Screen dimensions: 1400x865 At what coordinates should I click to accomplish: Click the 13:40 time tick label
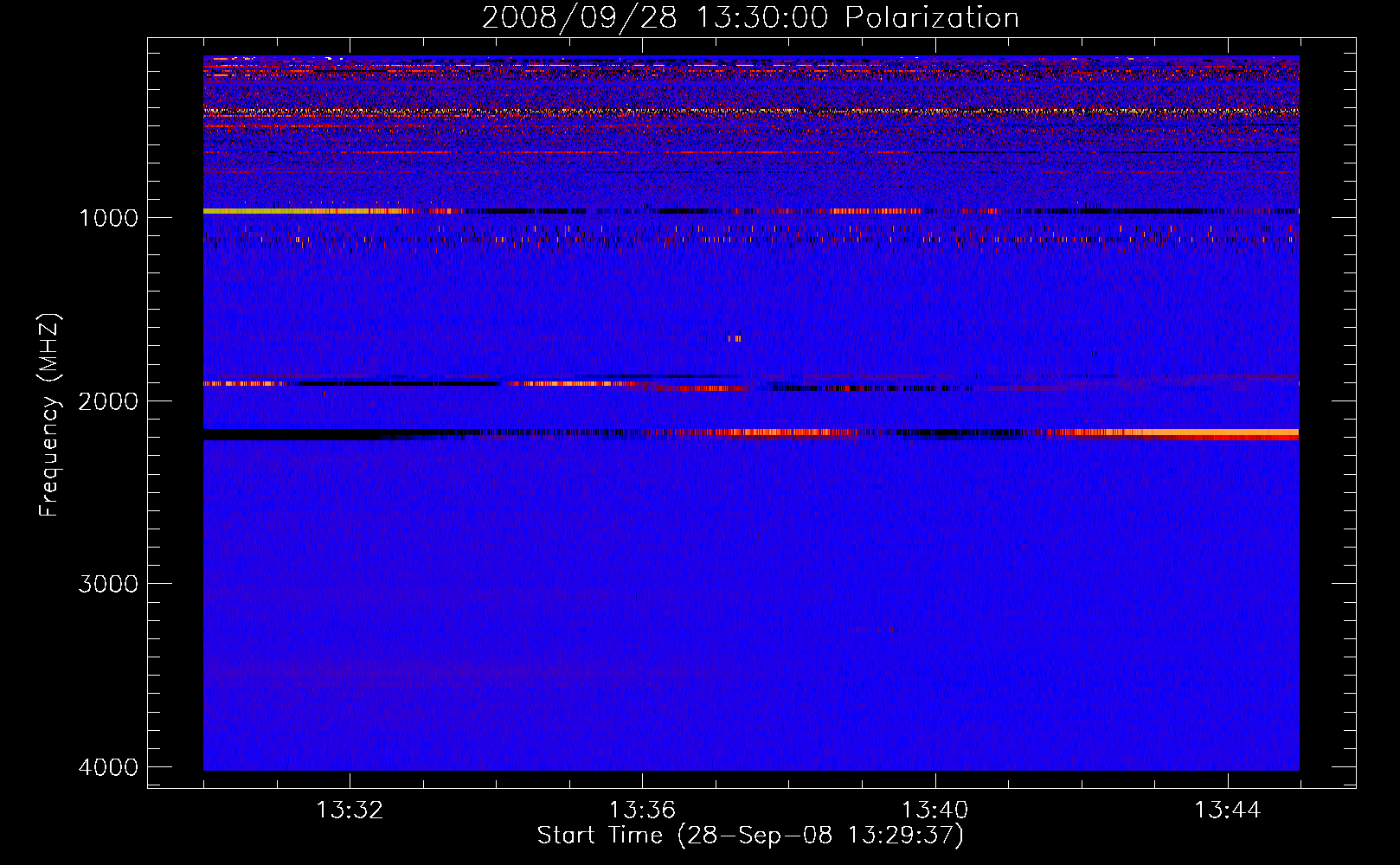coord(934,811)
